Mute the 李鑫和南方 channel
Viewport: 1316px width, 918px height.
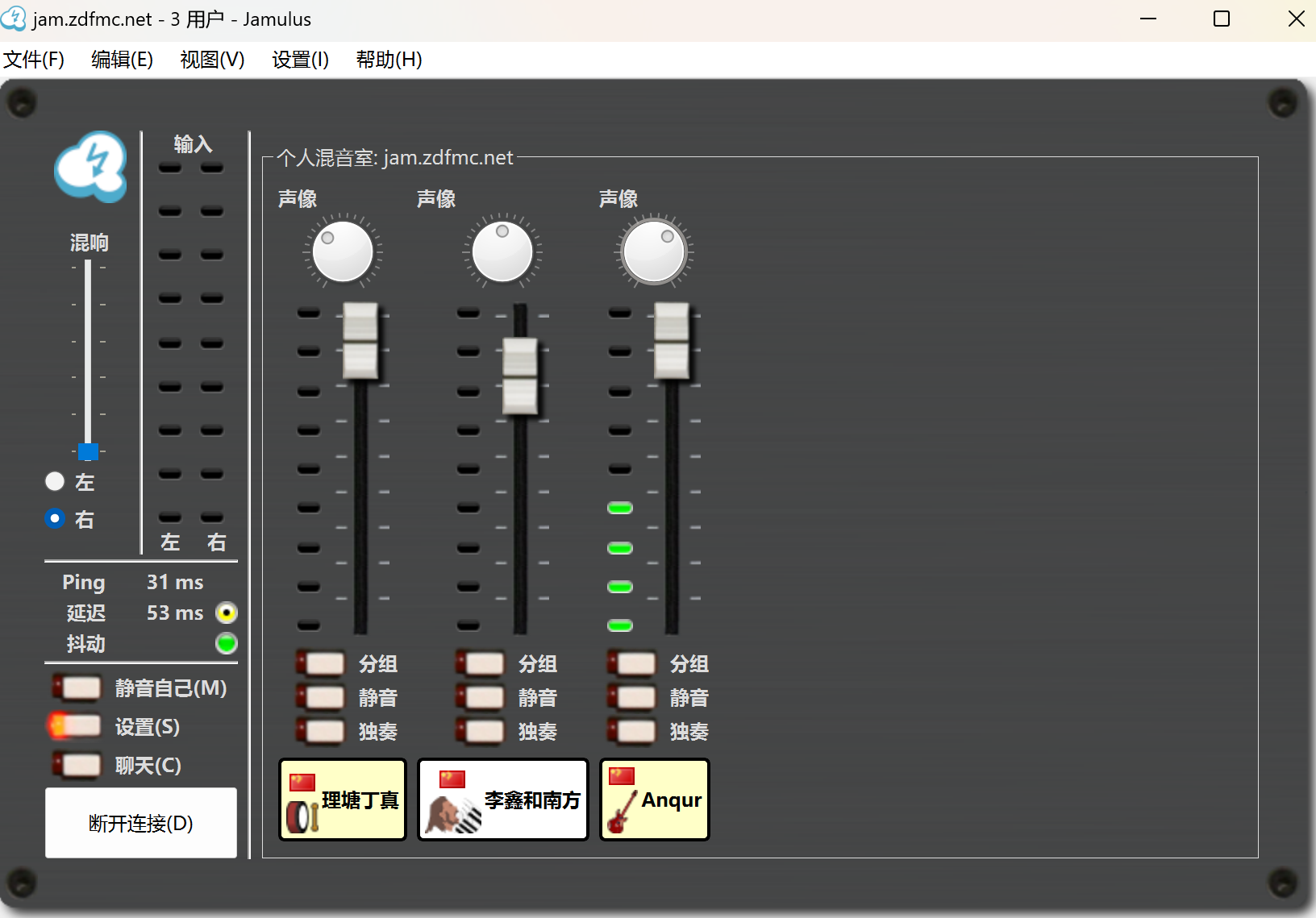pos(481,697)
